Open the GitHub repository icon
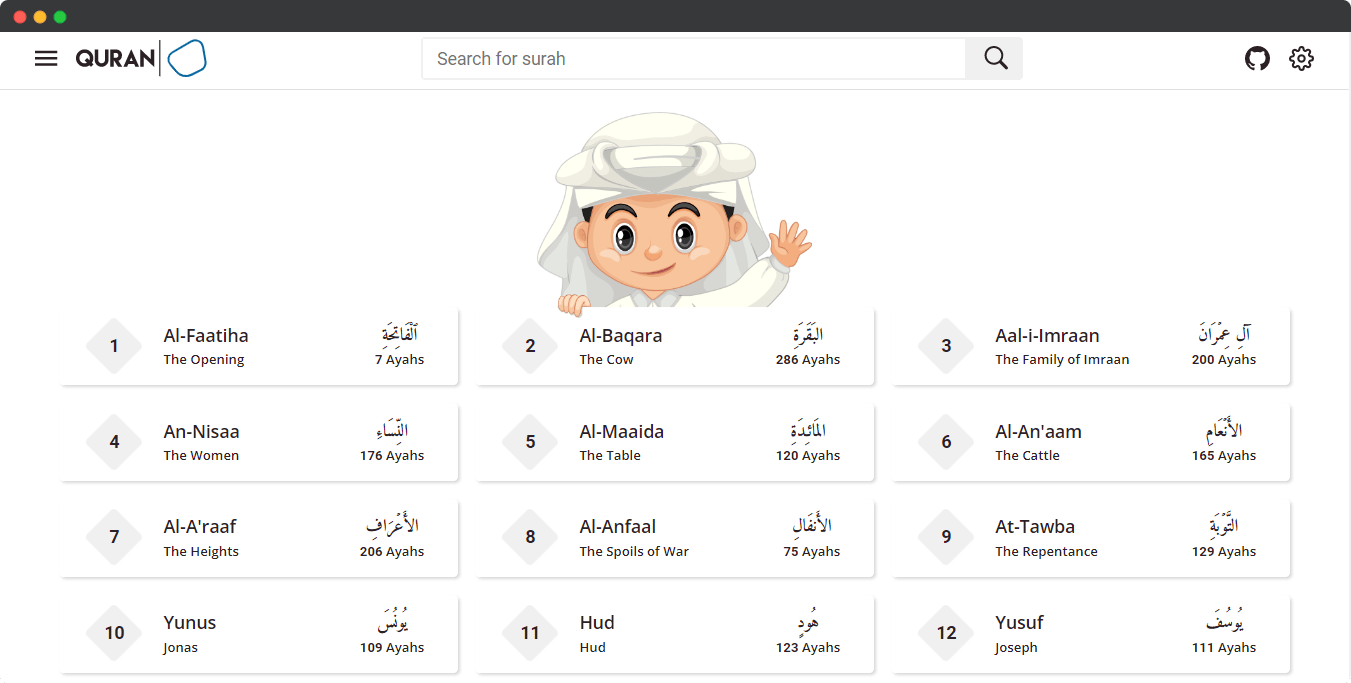Image resolution: width=1351 pixels, height=683 pixels. point(1257,58)
